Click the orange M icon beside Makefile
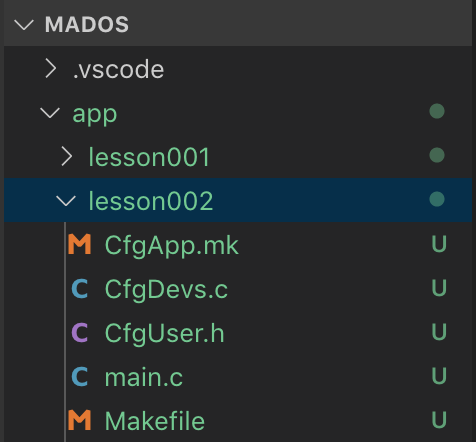Image resolution: width=476 pixels, height=442 pixels. [79, 420]
